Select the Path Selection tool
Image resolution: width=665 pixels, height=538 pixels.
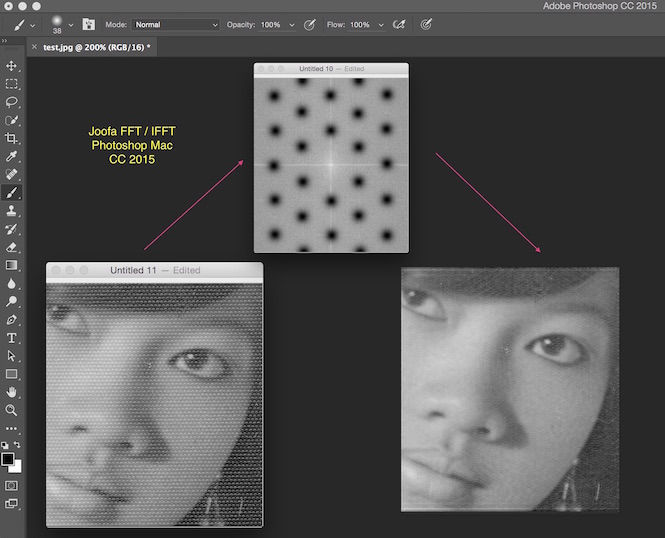(11, 356)
